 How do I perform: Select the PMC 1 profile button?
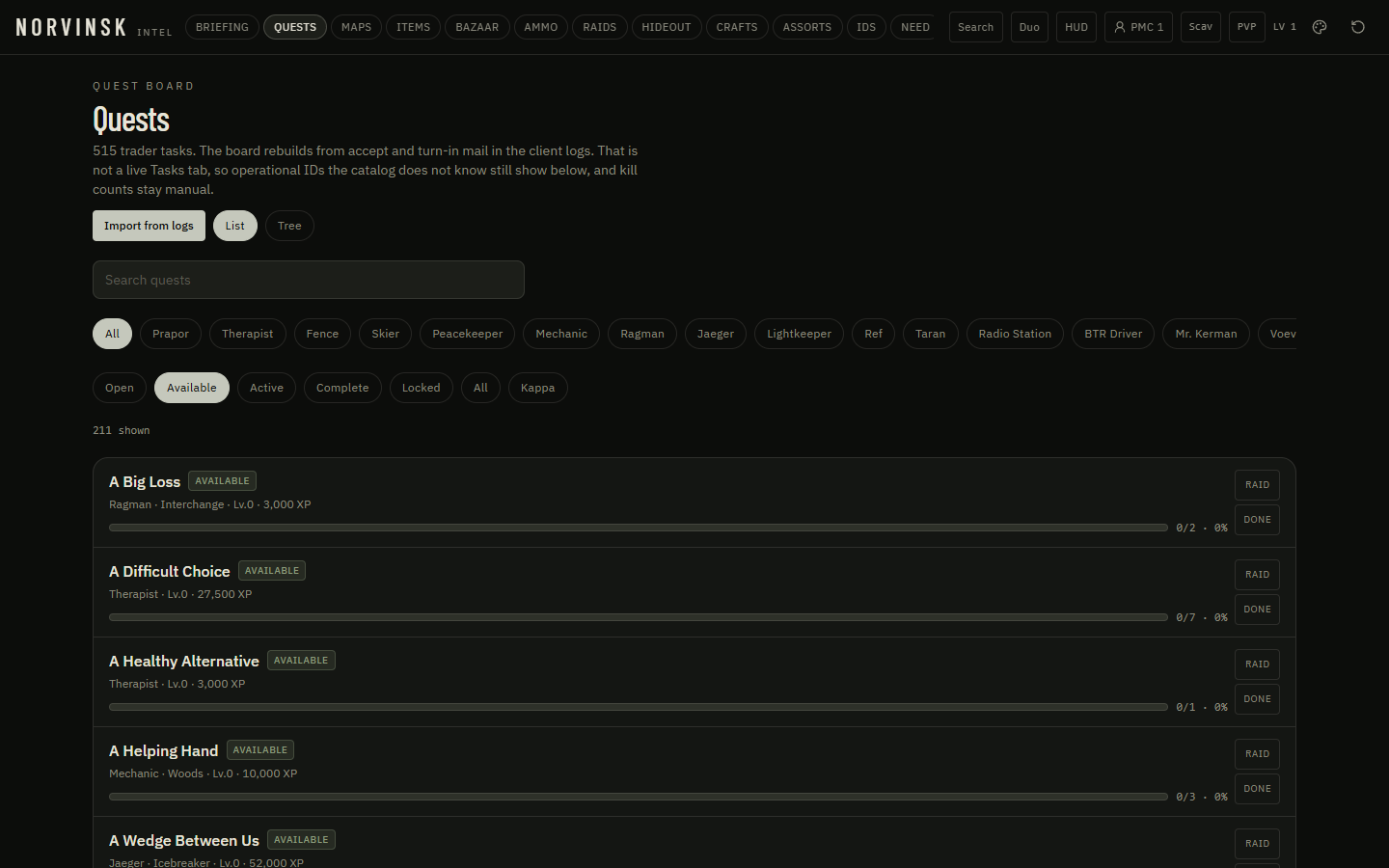pyautogui.click(x=1138, y=27)
